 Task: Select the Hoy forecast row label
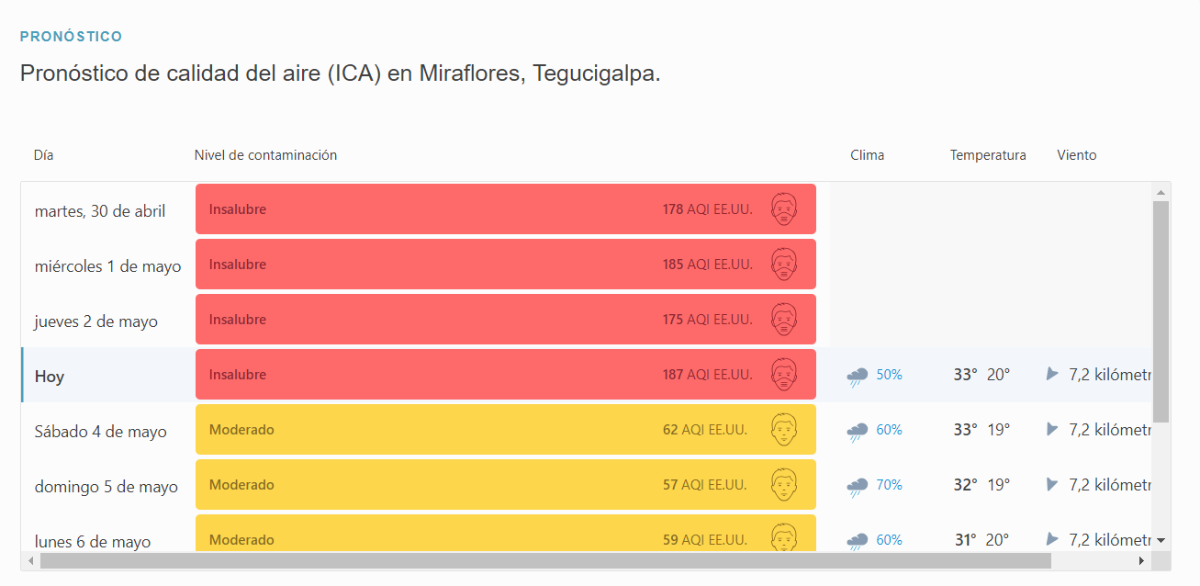coord(50,377)
